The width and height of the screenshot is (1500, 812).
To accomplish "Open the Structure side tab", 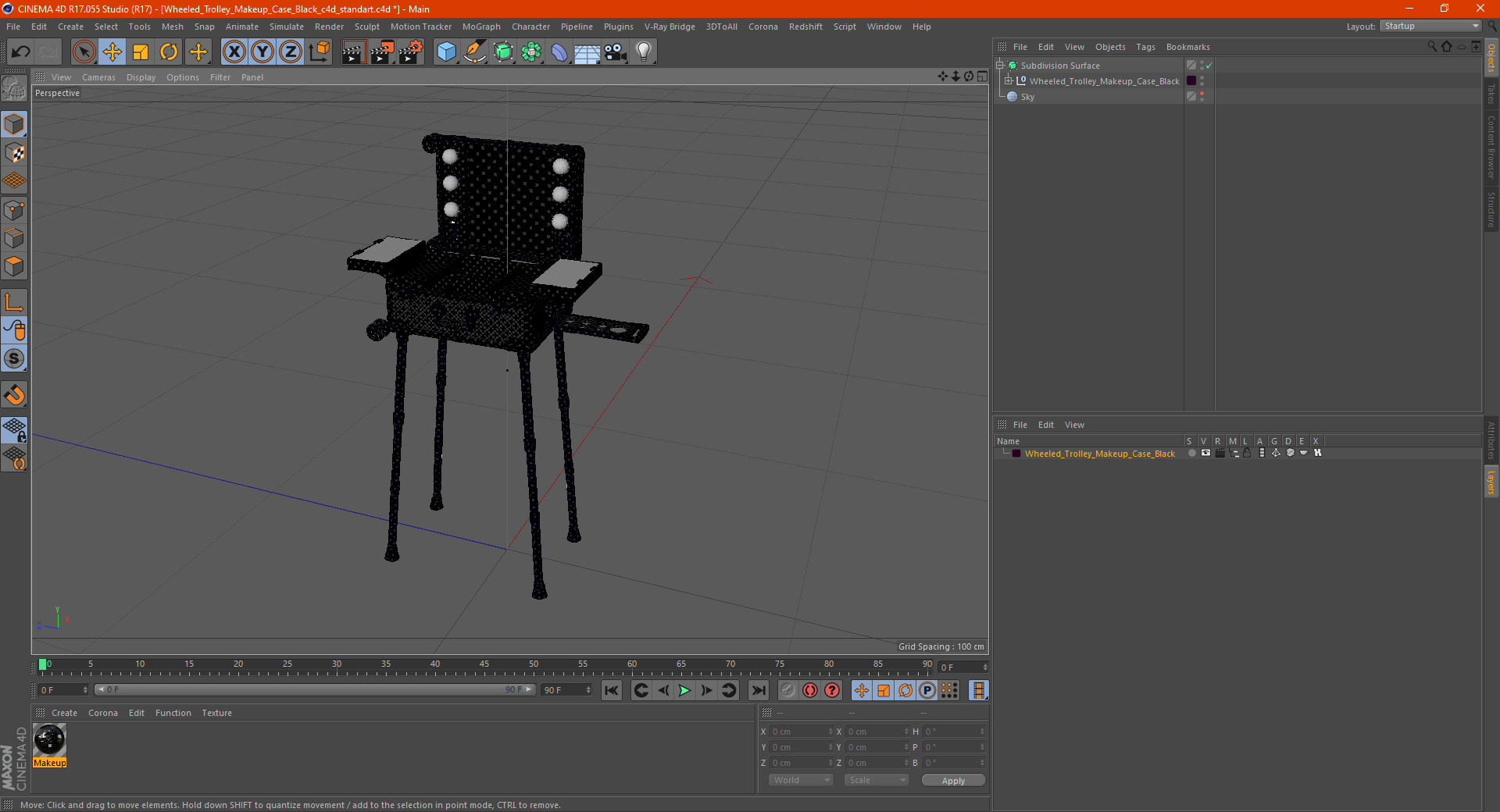I will [x=1491, y=210].
